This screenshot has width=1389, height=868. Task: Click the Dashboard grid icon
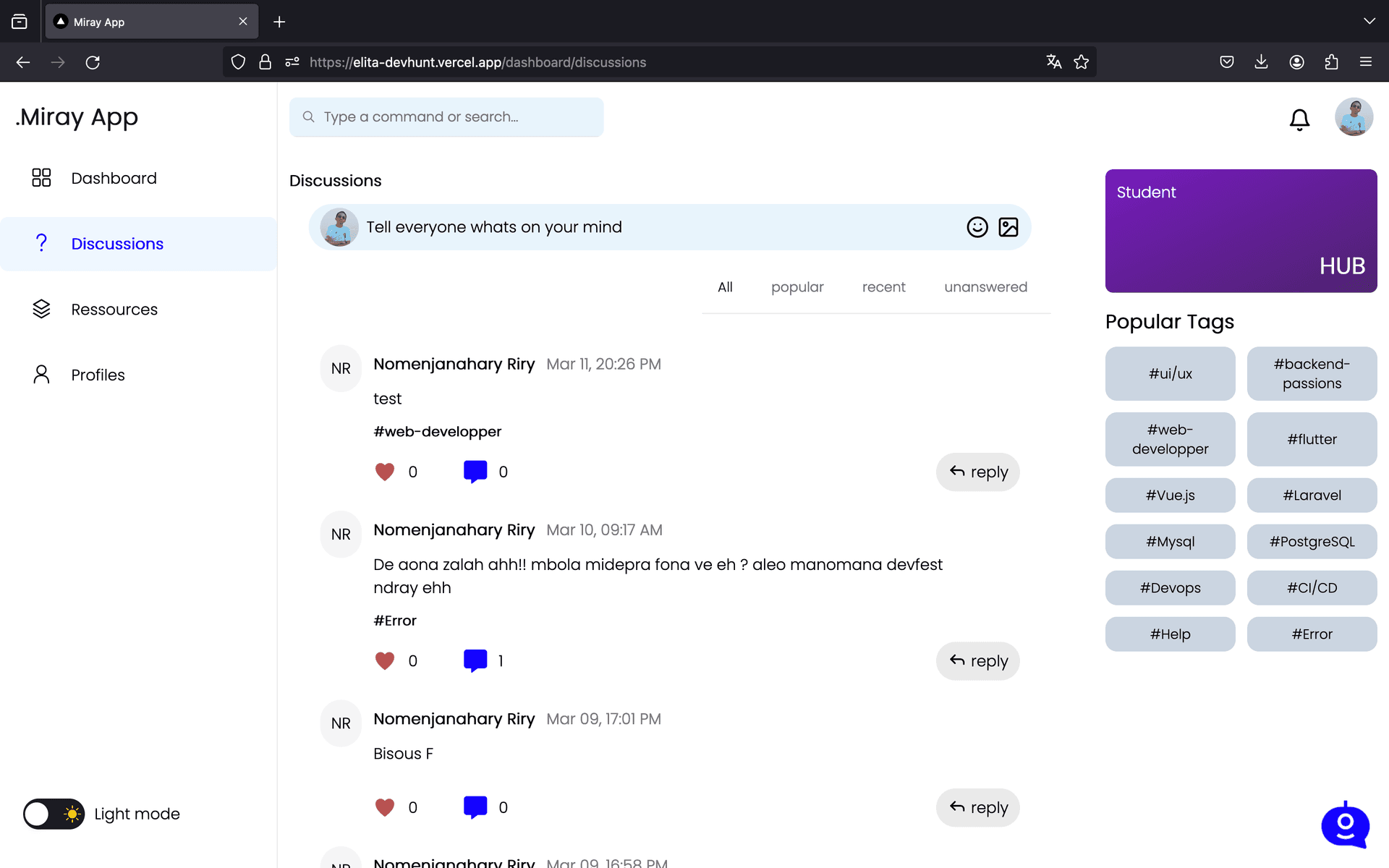(x=41, y=178)
